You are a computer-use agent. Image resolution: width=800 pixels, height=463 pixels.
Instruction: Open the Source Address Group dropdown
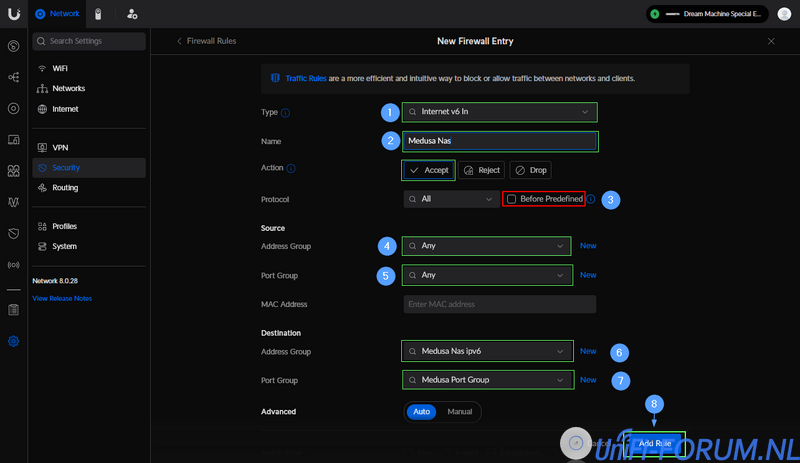tap(487, 245)
